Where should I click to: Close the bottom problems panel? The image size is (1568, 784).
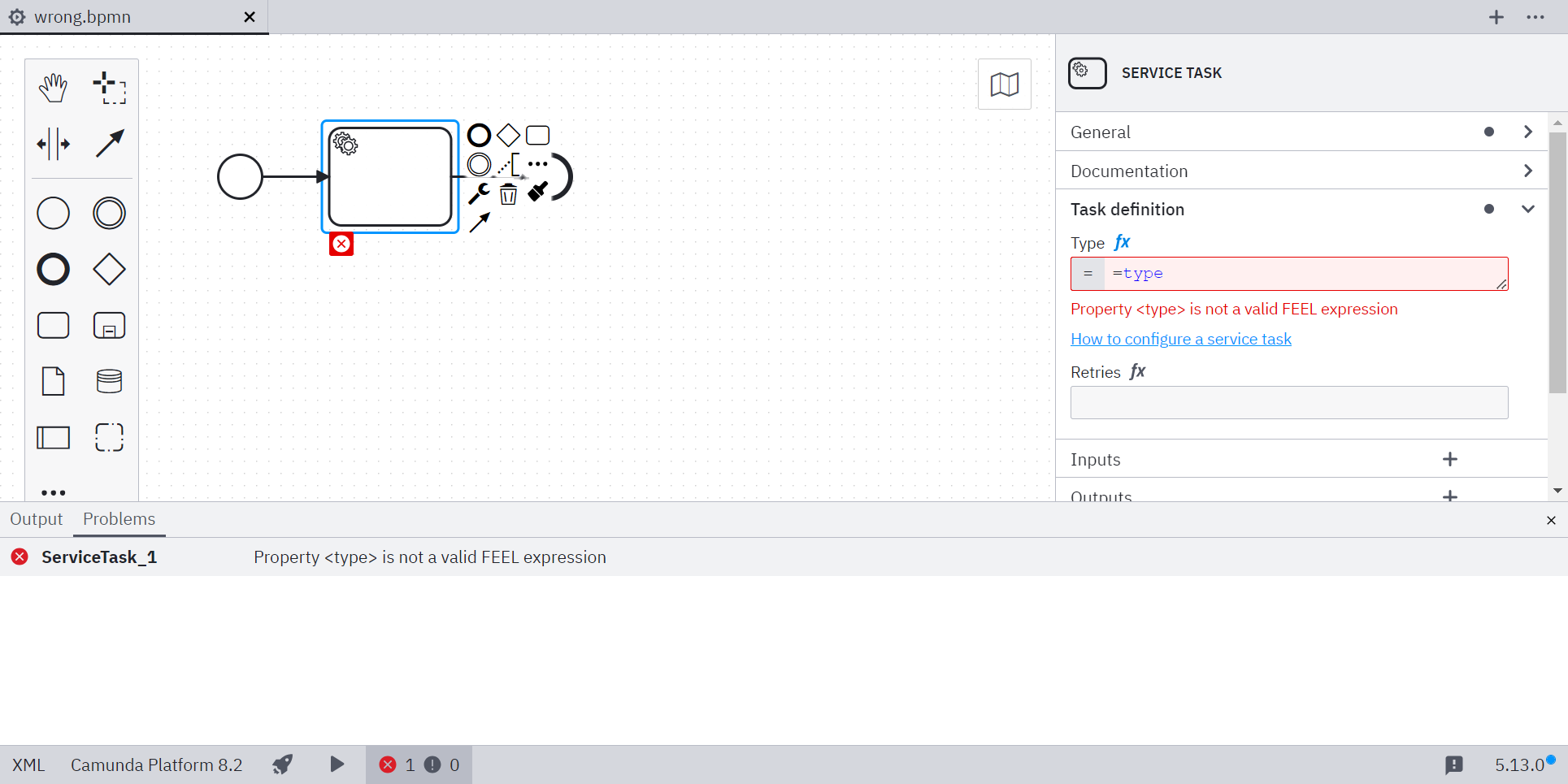[1551, 521]
